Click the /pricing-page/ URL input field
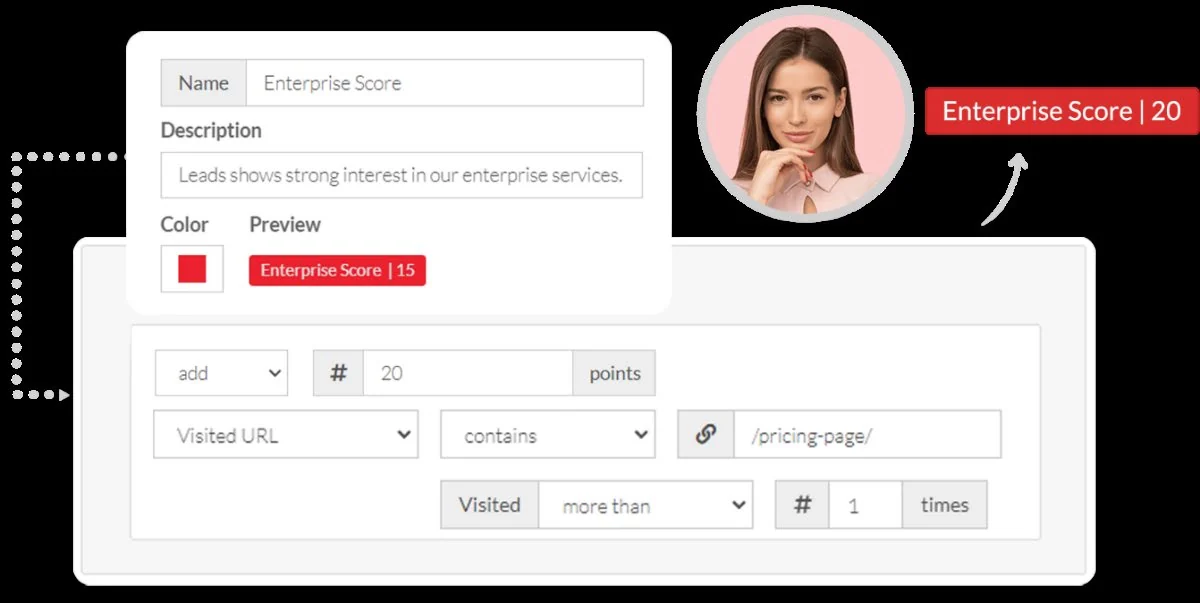 (x=867, y=435)
